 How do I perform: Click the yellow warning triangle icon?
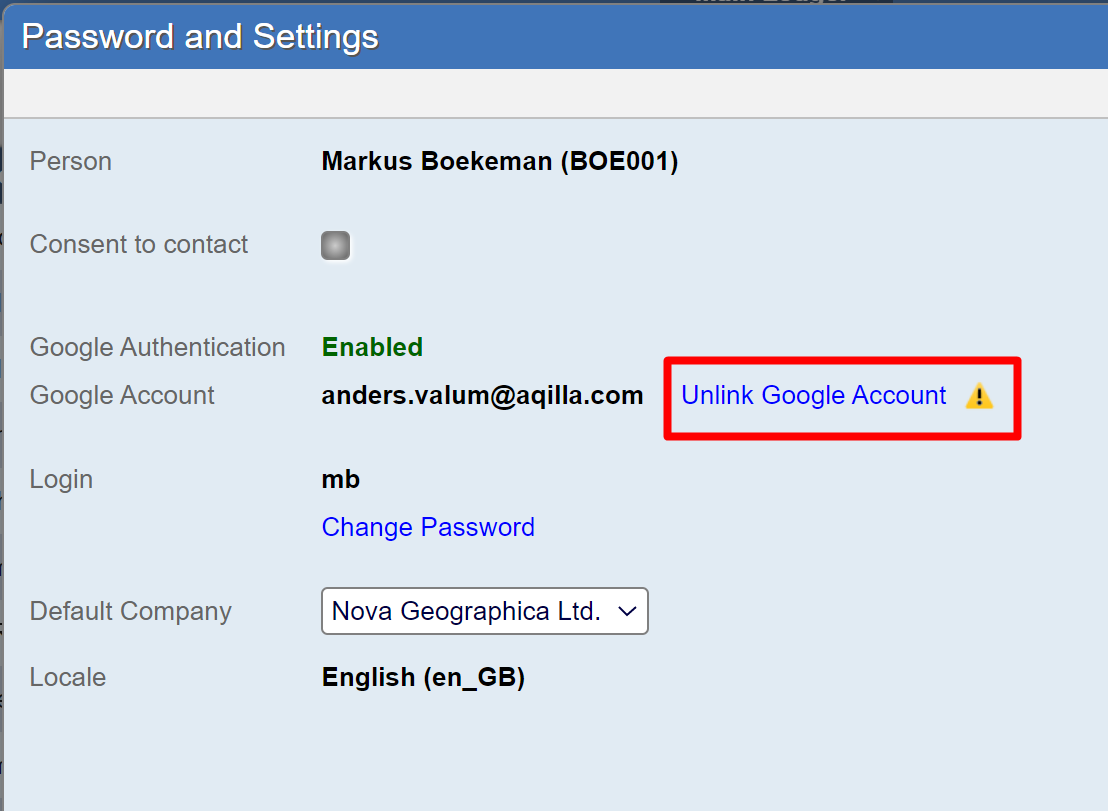point(979,397)
